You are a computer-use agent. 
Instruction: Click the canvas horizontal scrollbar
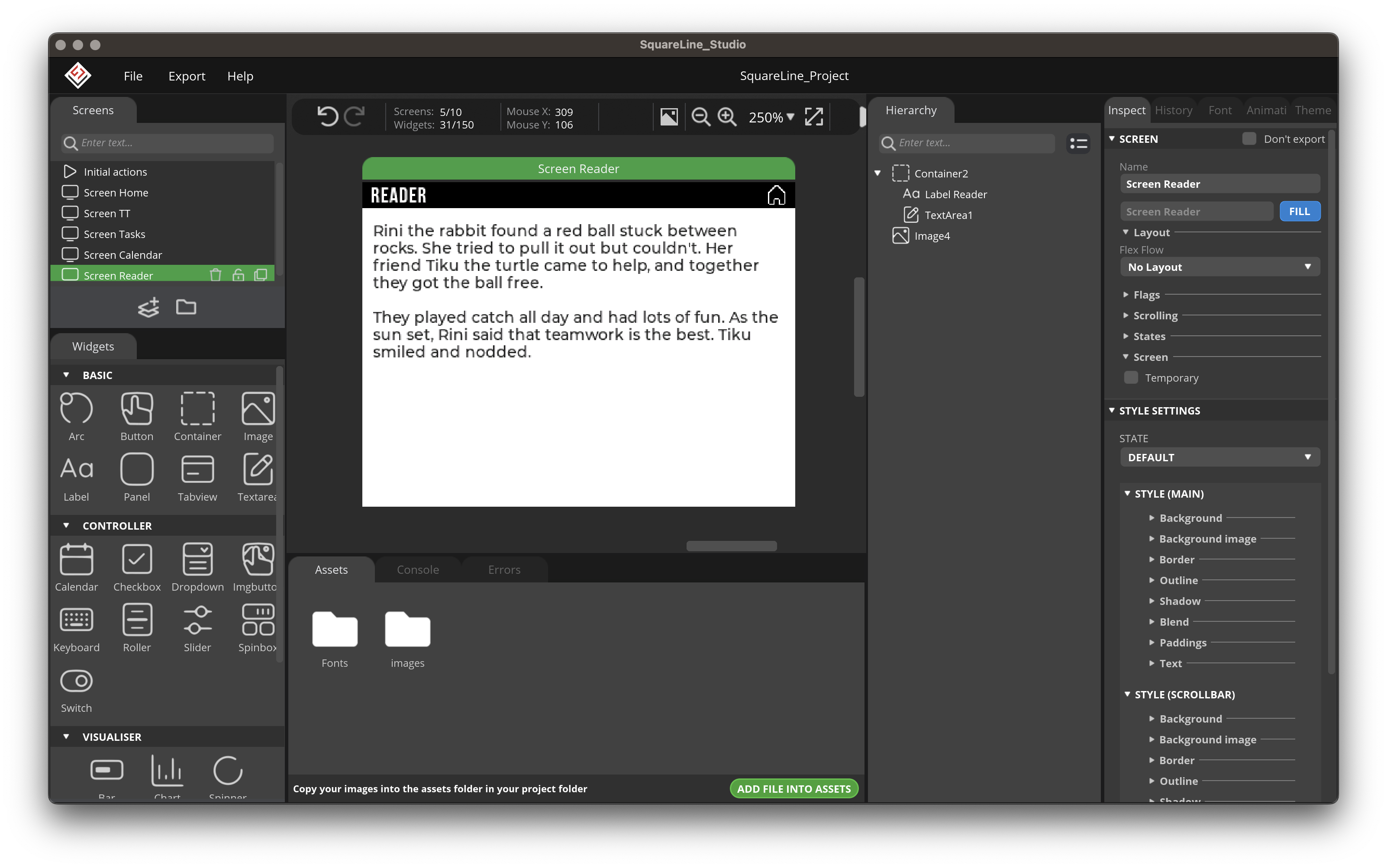pos(731,546)
